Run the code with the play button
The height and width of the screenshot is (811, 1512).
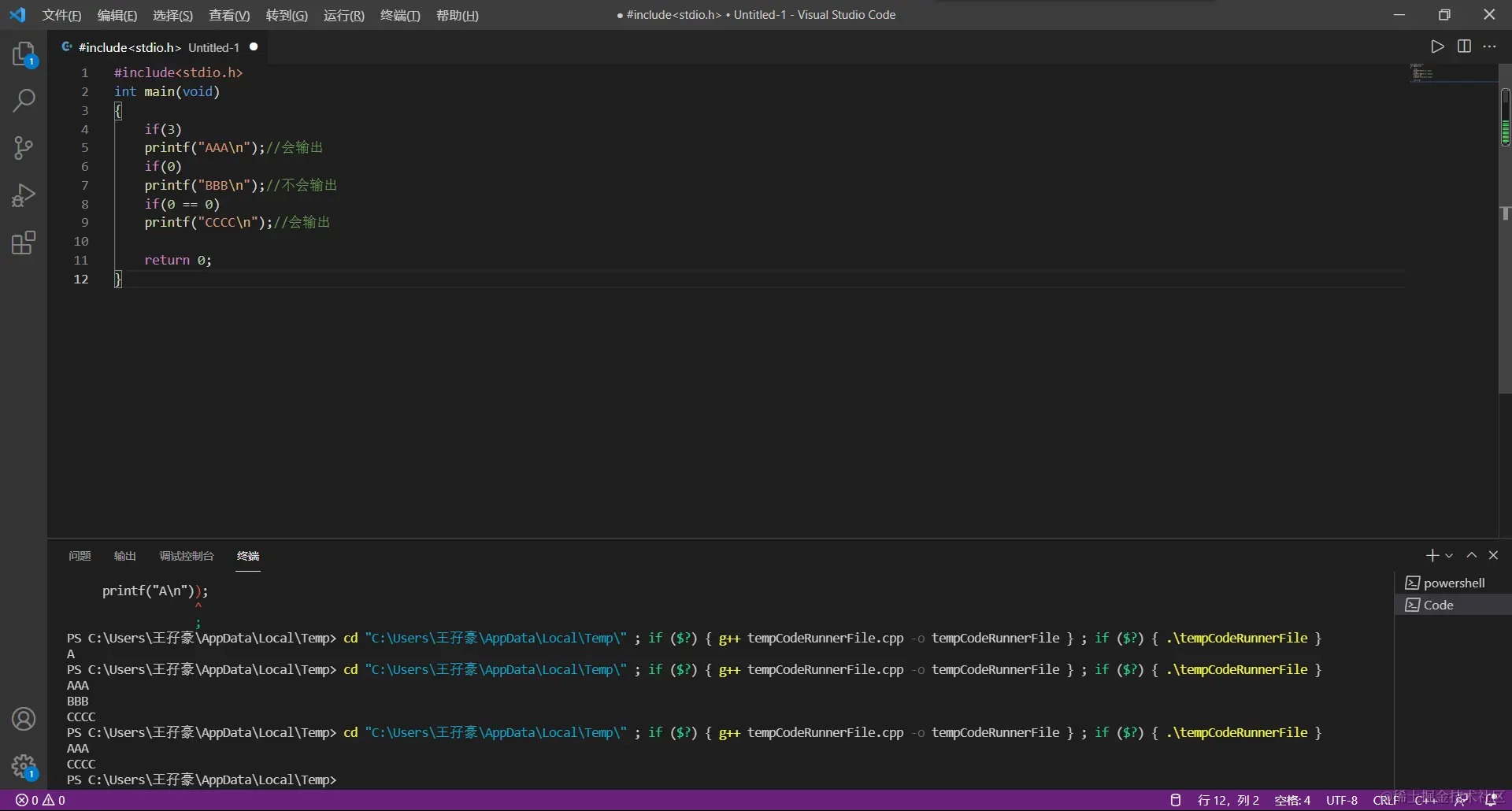pyautogui.click(x=1437, y=46)
